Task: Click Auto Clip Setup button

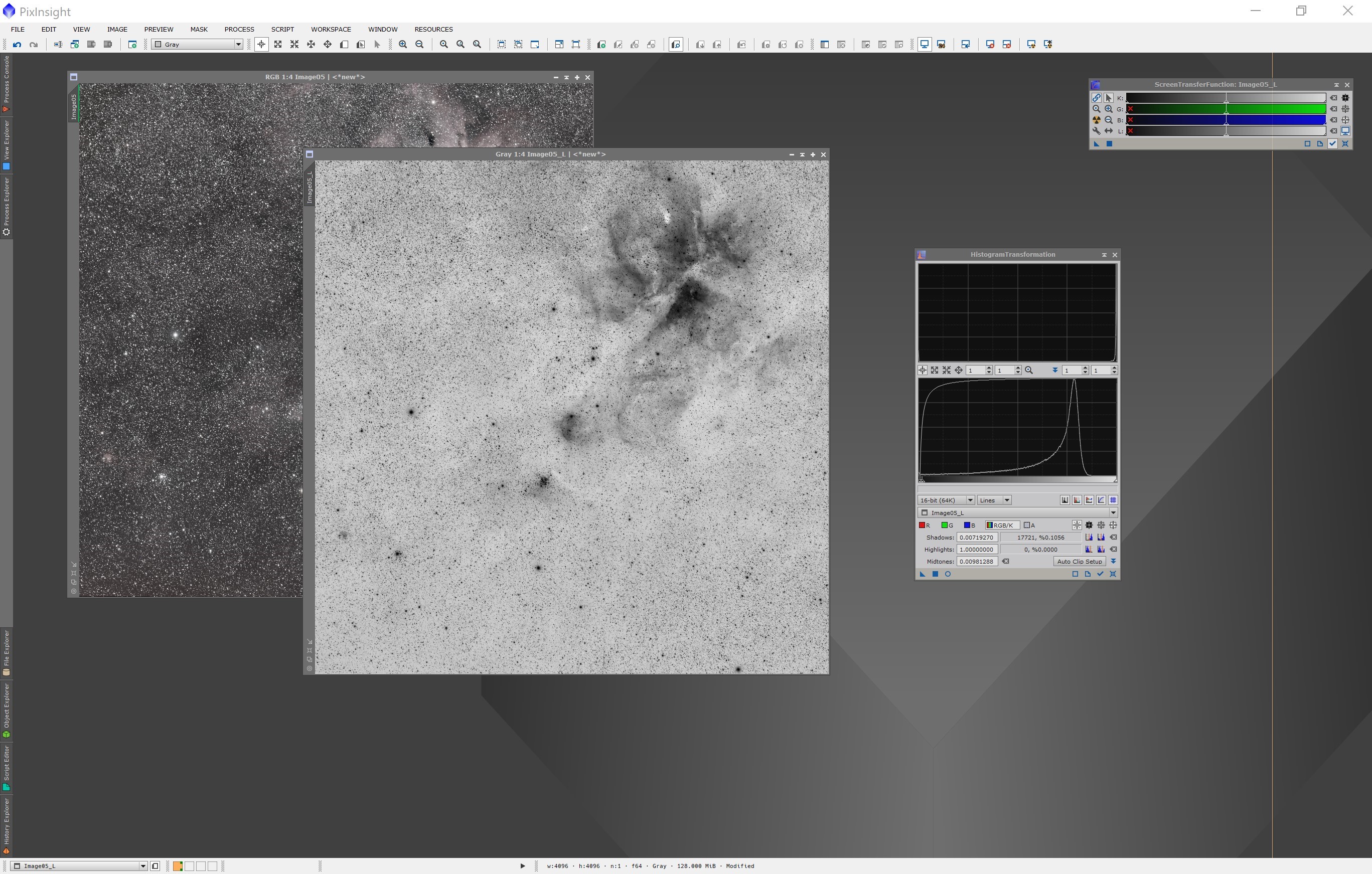Action: (x=1079, y=562)
